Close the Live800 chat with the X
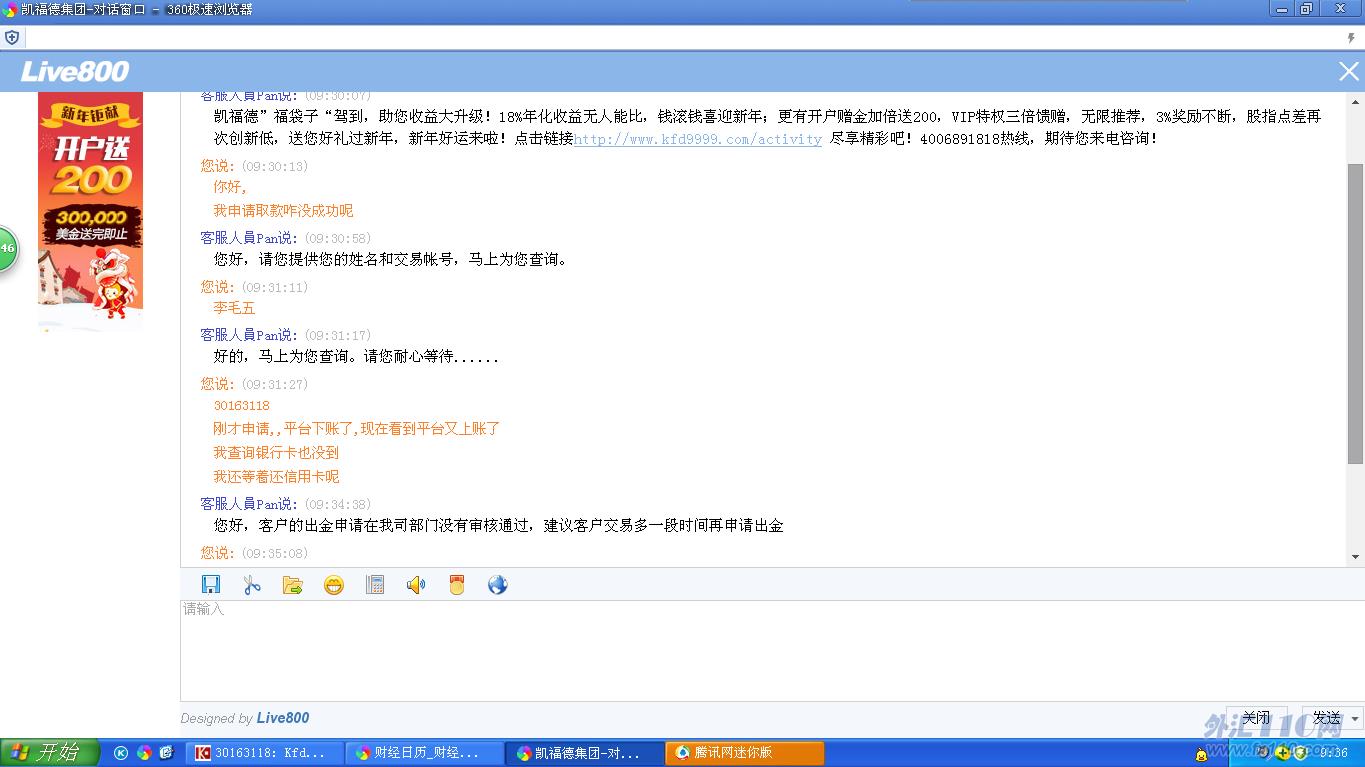 click(x=1349, y=71)
